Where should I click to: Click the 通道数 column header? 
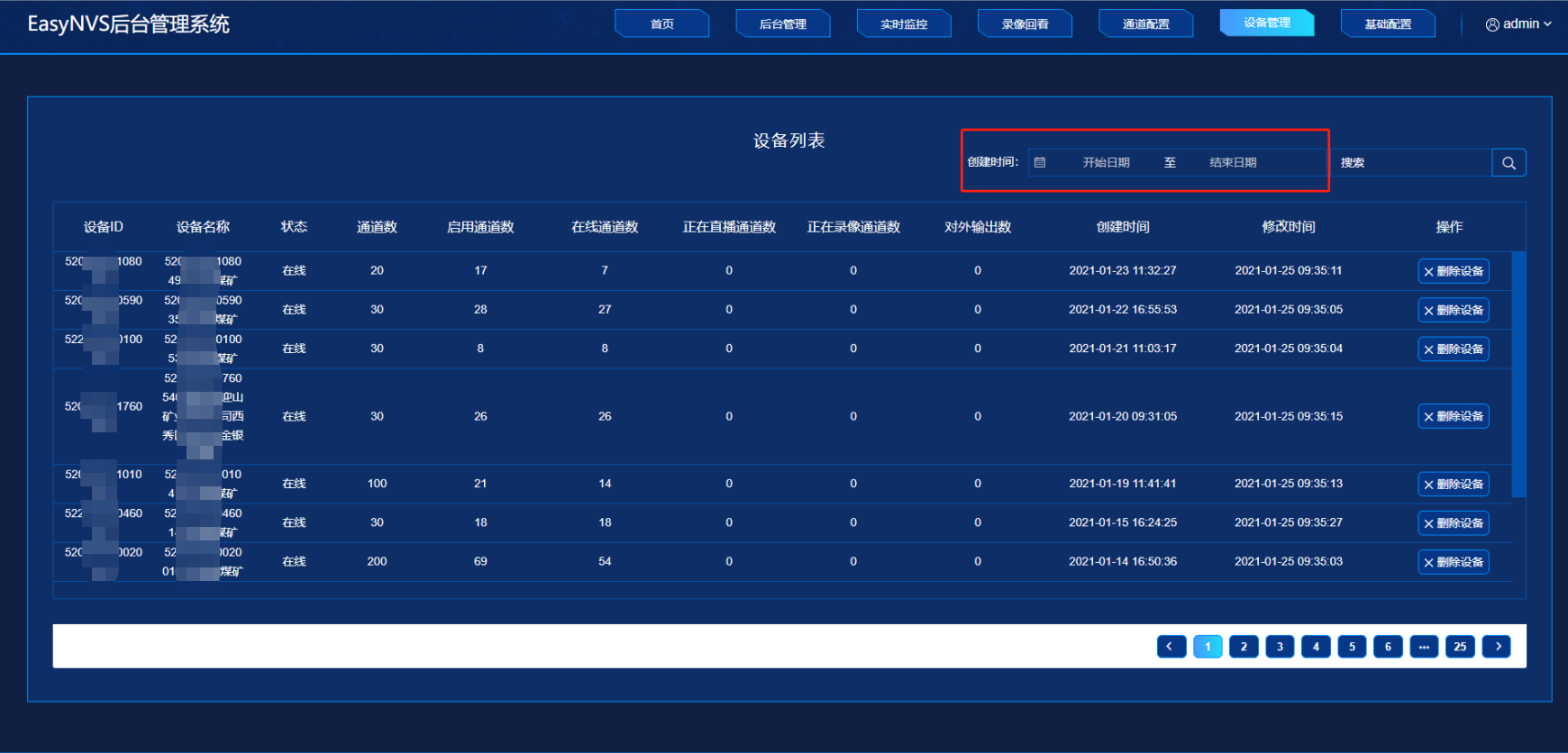tap(377, 227)
